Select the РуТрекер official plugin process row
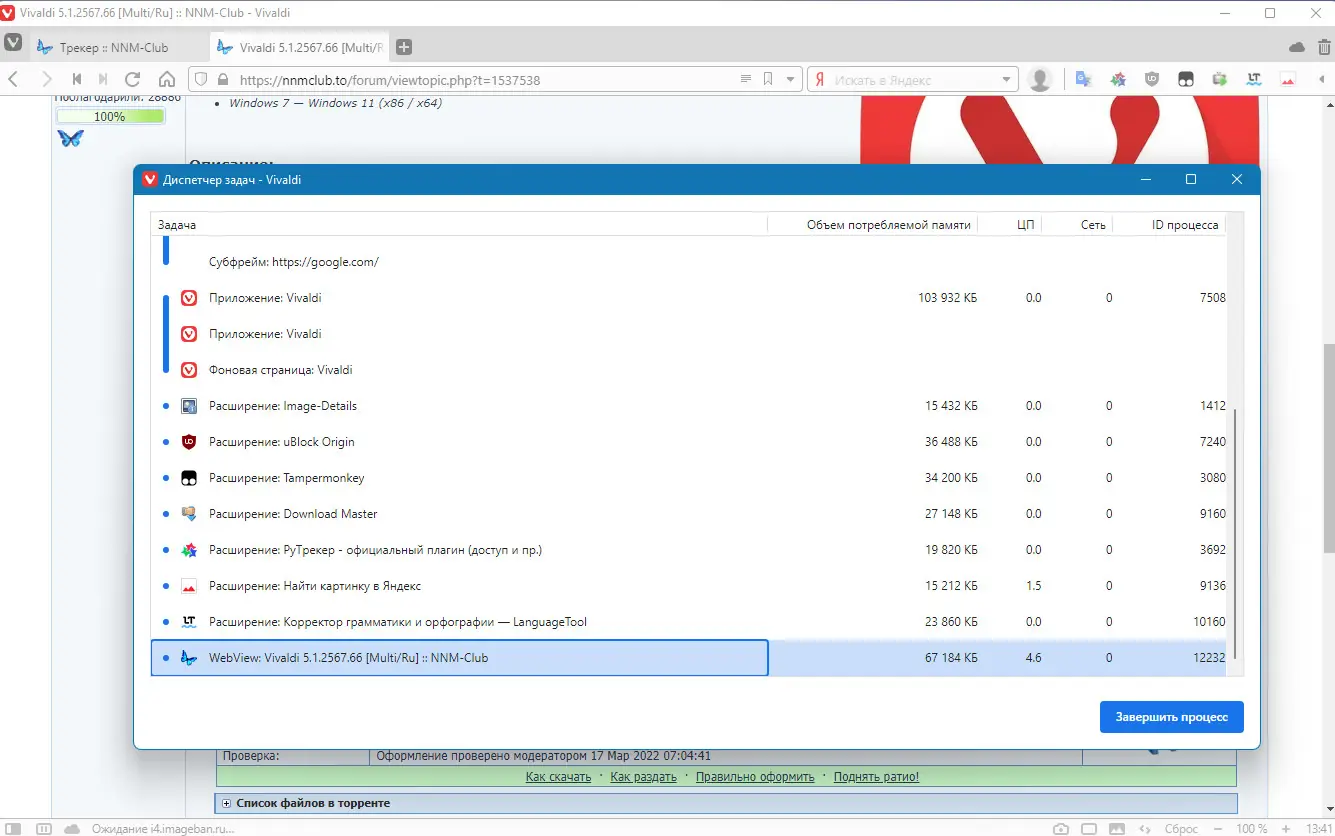 pos(689,550)
